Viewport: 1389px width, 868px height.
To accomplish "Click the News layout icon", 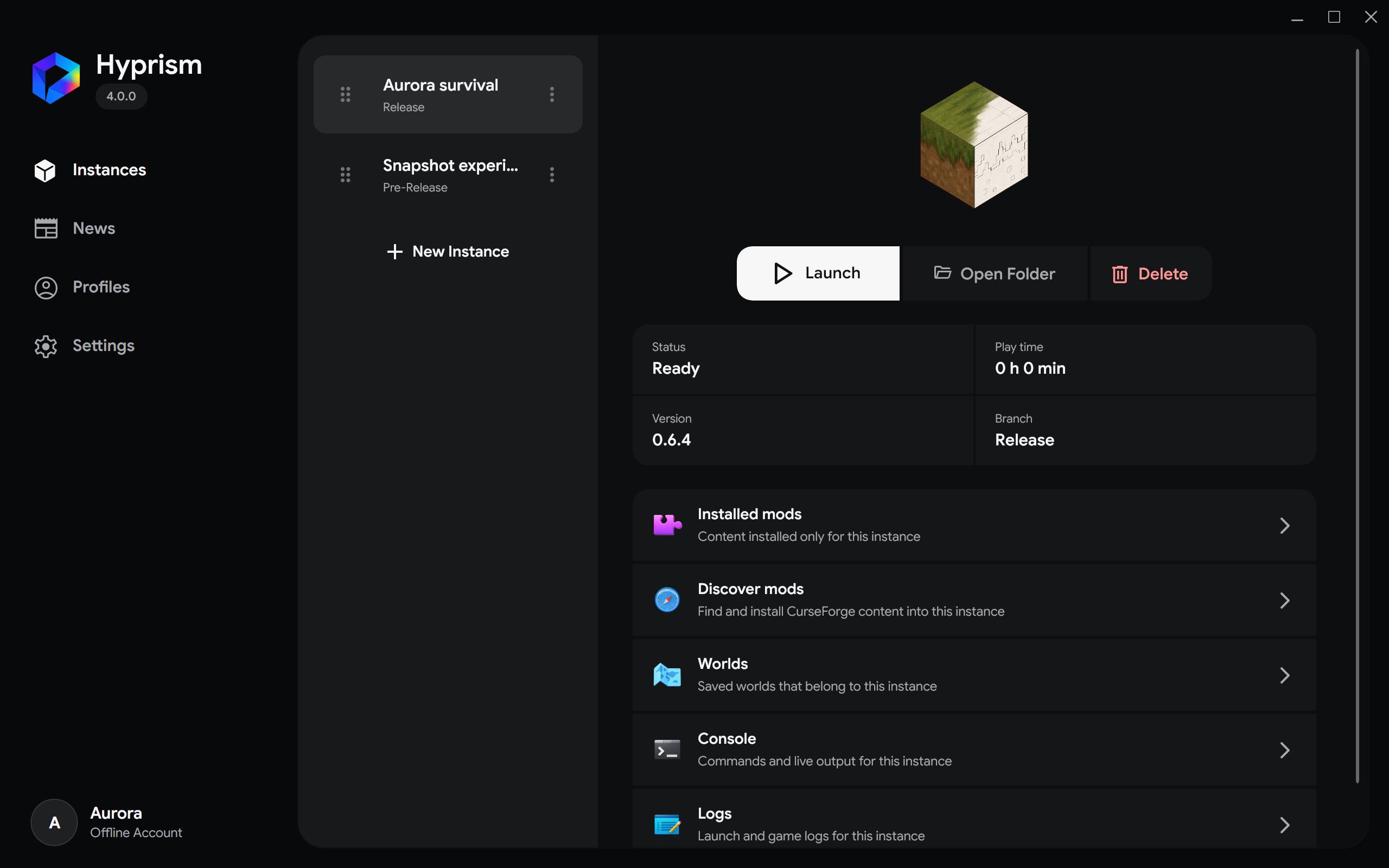I will [46, 228].
